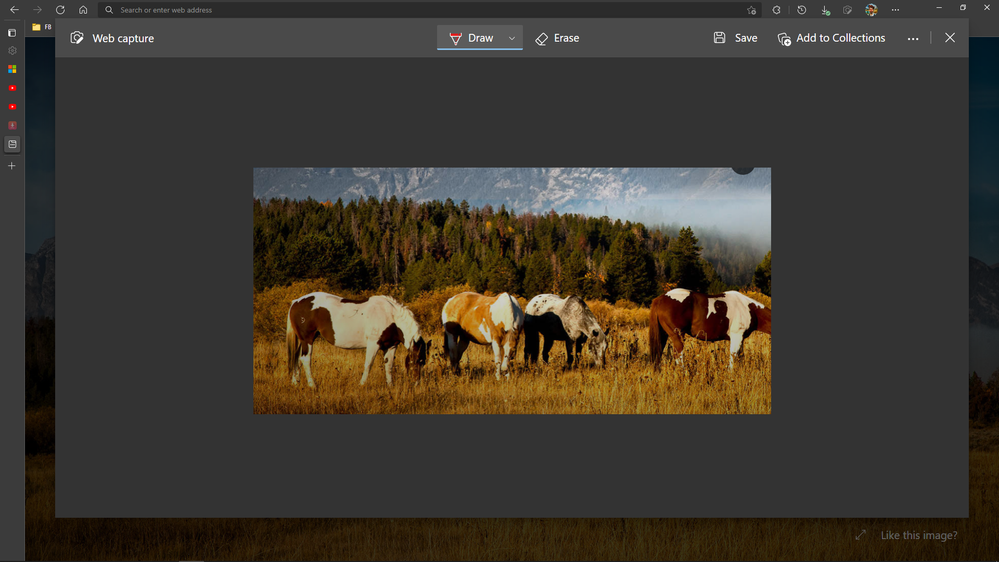The width and height of the screenshot is (999, 562).
Task: Click the Web capture toolbar button
Action: pos(847,10)
